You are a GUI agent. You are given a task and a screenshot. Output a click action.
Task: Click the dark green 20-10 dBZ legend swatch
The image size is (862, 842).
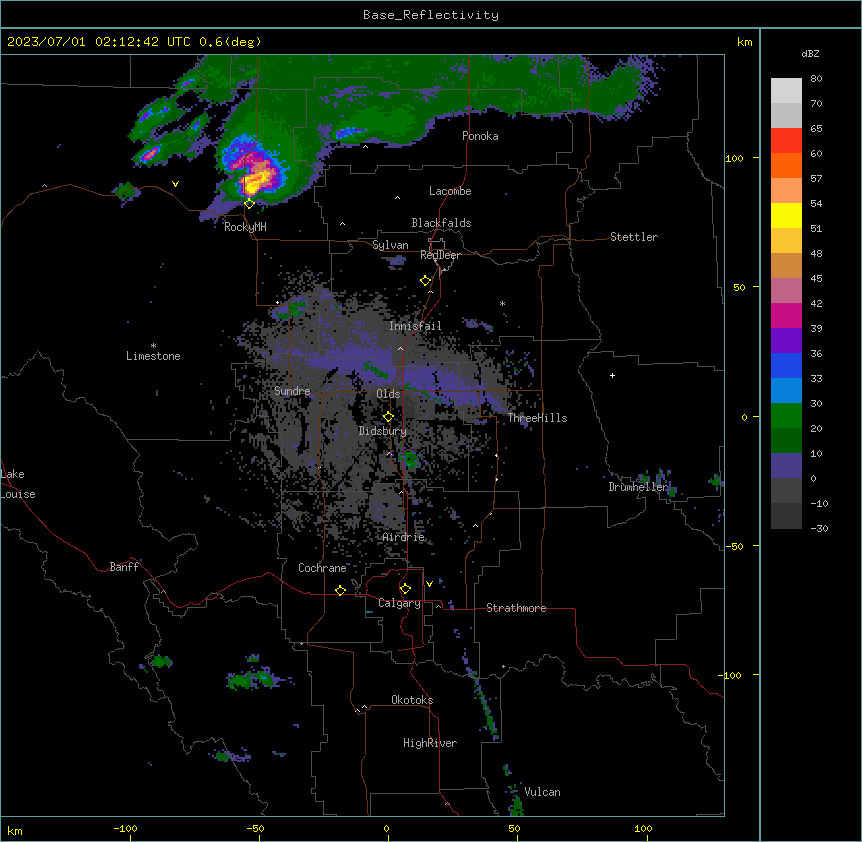pos(786,441)
